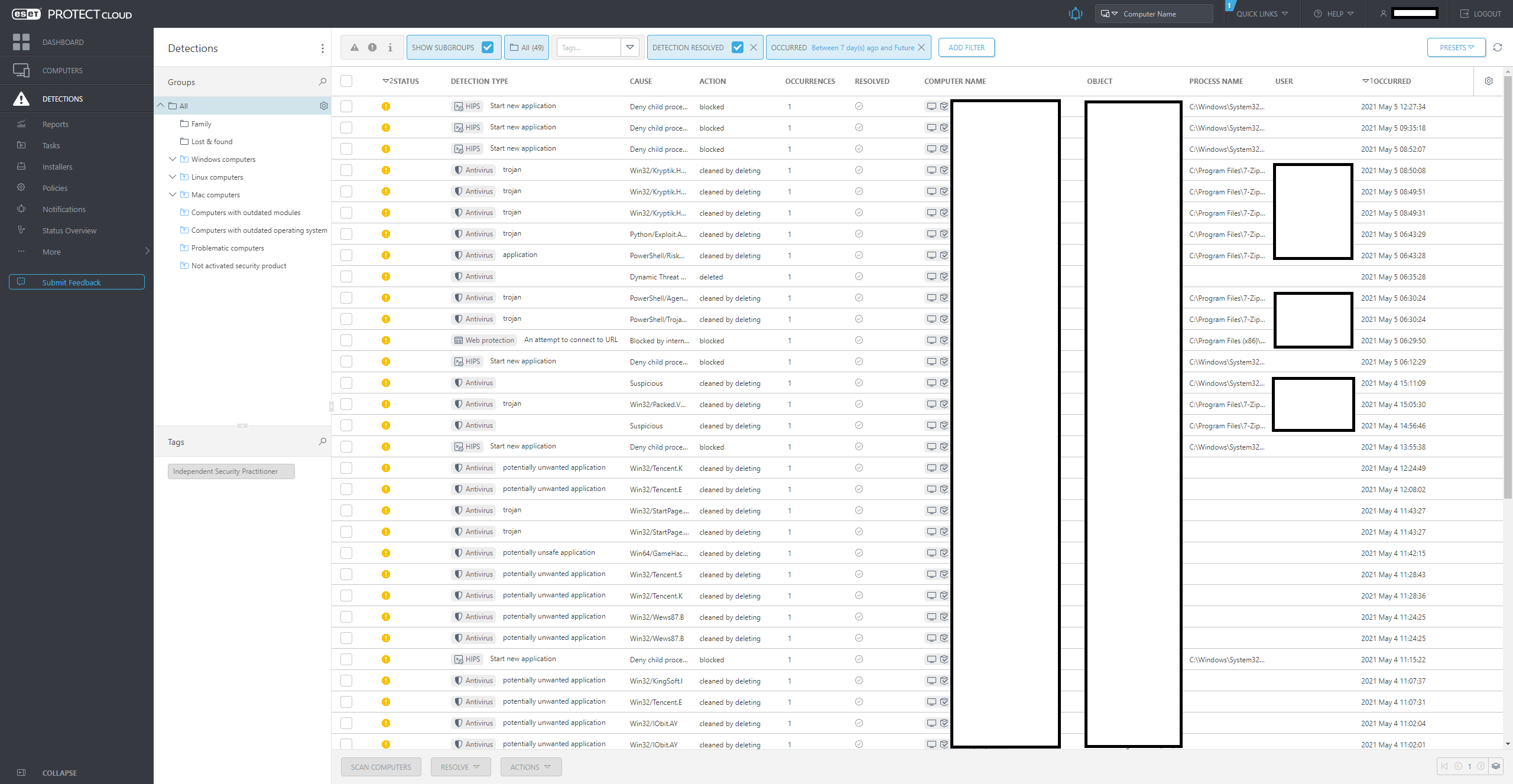
Task: Untick the Detection Resolved filter checkbox
Action: pos(737,47)
